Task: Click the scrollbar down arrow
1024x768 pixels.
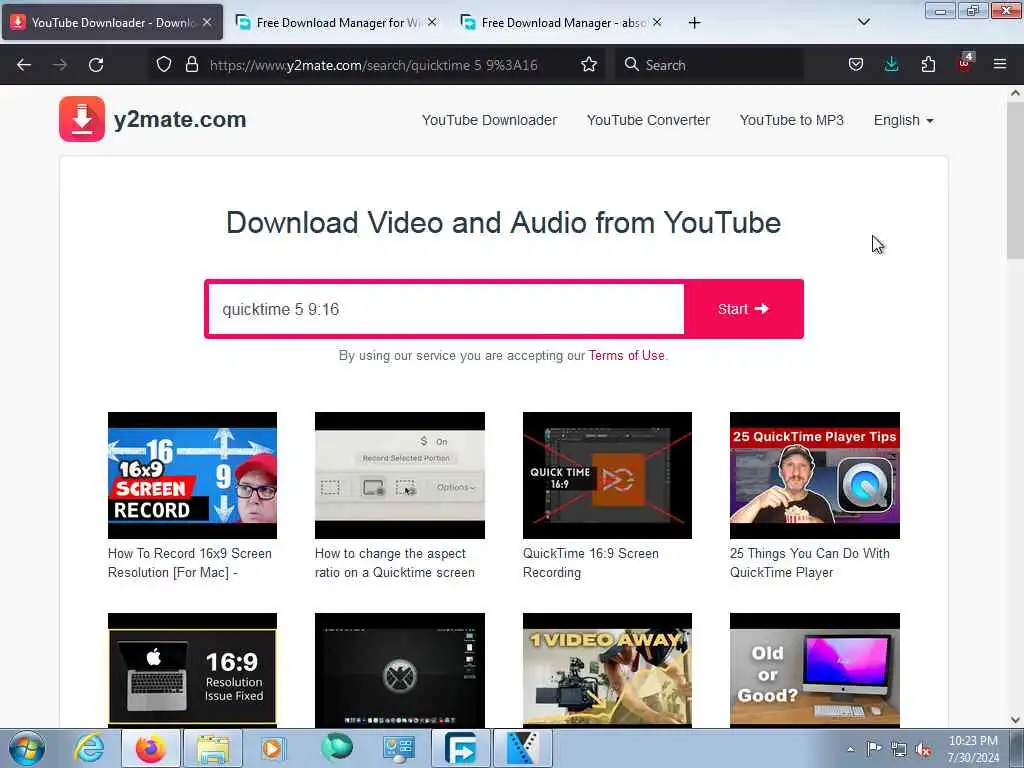Action: point(1015,720)
